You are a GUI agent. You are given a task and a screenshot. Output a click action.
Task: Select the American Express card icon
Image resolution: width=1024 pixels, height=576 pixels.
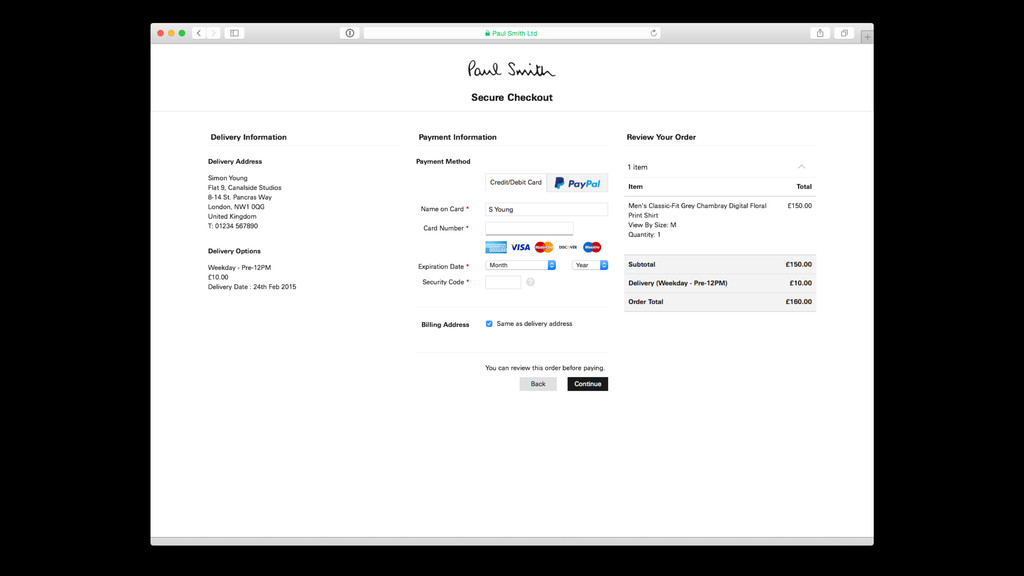click(496, 247)
